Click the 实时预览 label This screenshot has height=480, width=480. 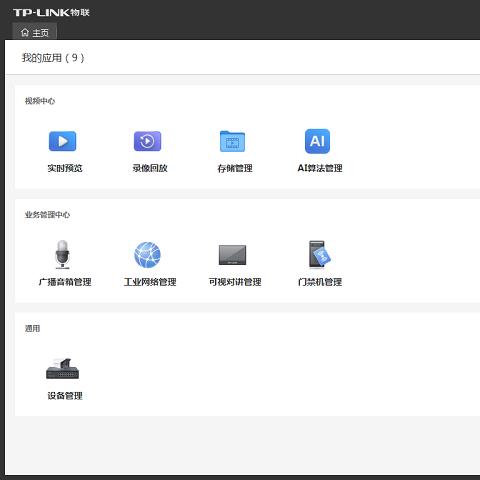65,168
